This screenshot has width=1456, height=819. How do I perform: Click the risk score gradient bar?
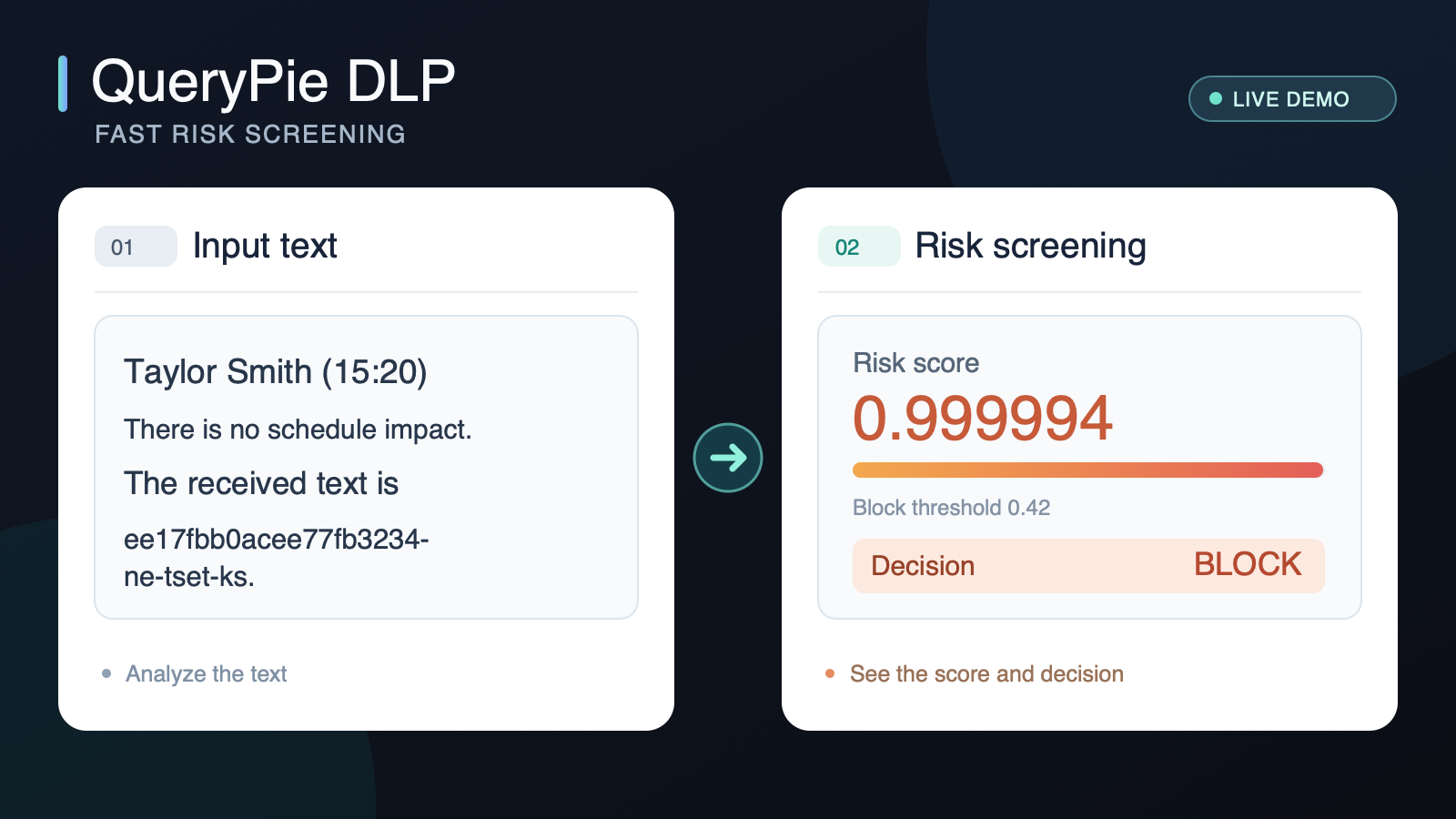[1087, 470]
